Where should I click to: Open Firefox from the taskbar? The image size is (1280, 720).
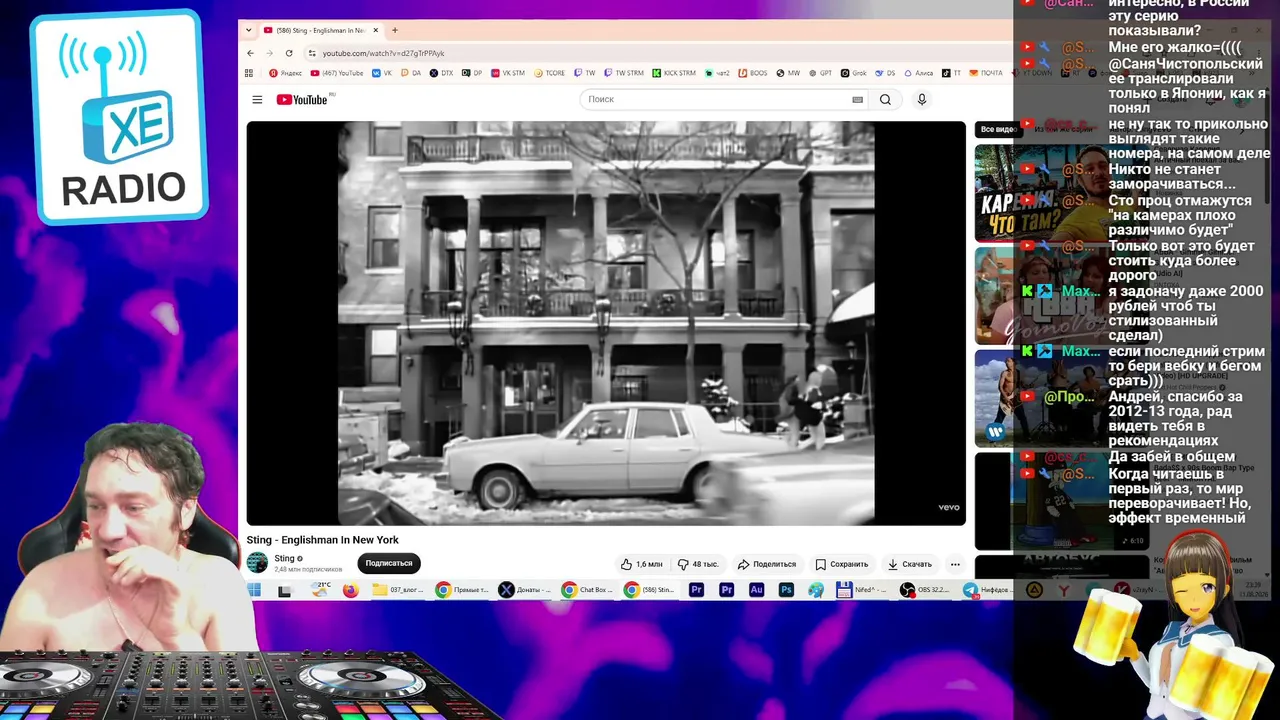pos(350,590)
